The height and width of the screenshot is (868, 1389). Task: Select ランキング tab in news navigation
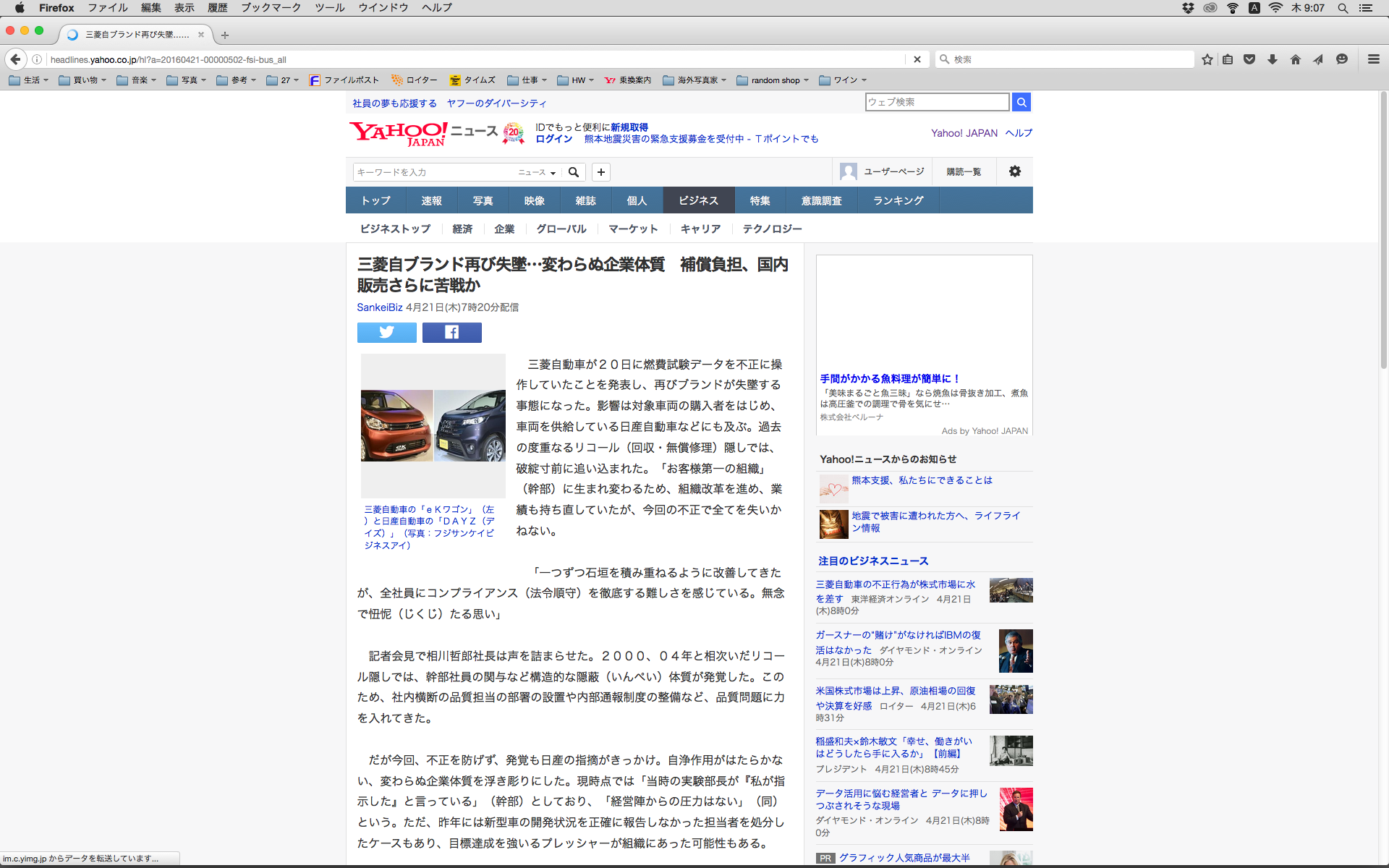click(898, 200)
